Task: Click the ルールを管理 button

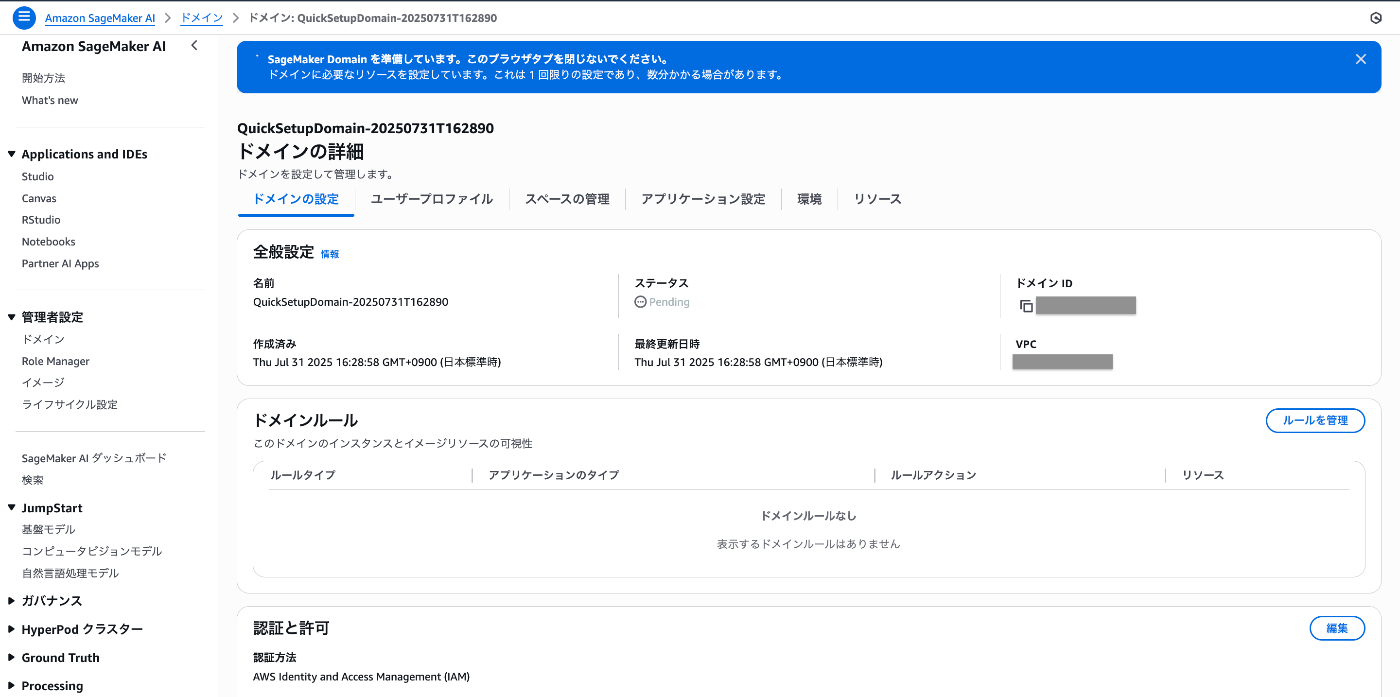Action: [x=1315, y=421]
